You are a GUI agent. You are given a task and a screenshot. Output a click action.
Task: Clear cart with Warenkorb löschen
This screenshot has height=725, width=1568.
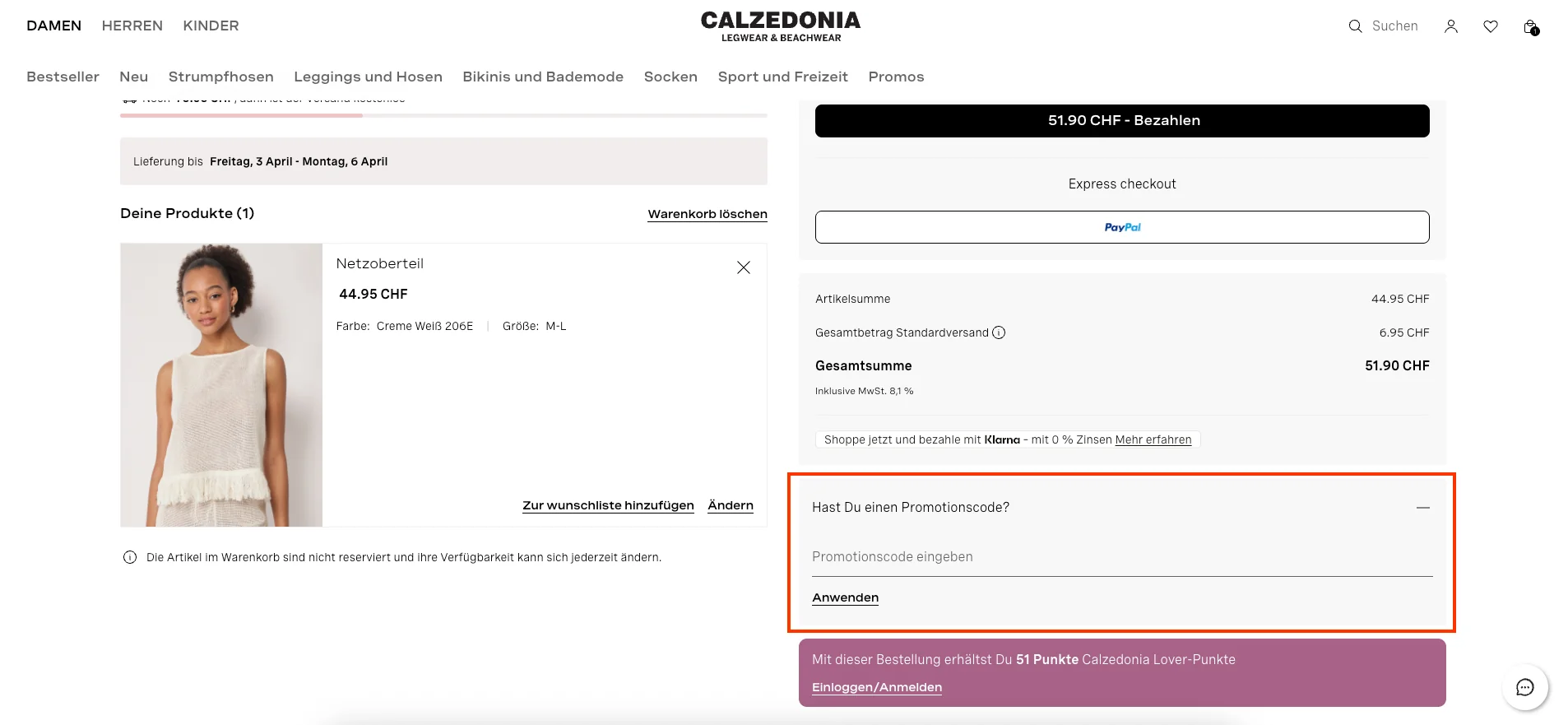(707, 214)
